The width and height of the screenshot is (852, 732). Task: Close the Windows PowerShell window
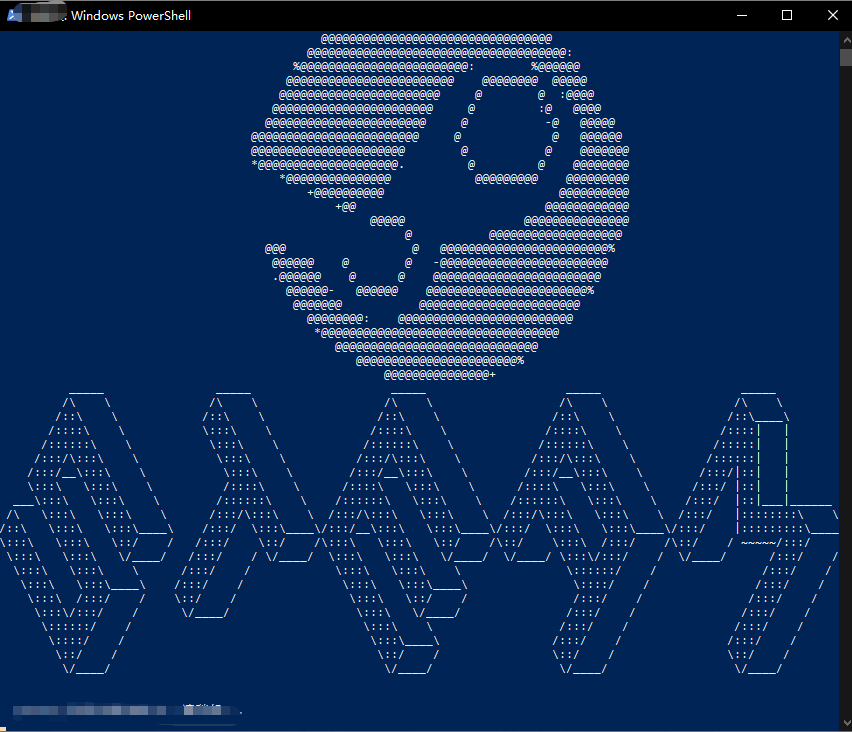pyautogui.click(x=832, y=15)
